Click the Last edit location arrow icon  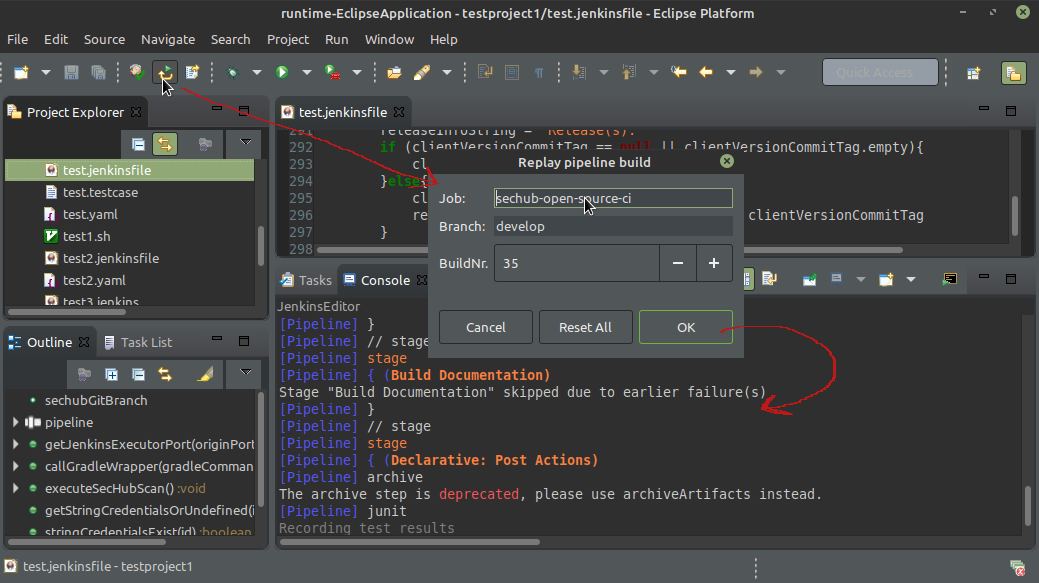tap(679, 72)
